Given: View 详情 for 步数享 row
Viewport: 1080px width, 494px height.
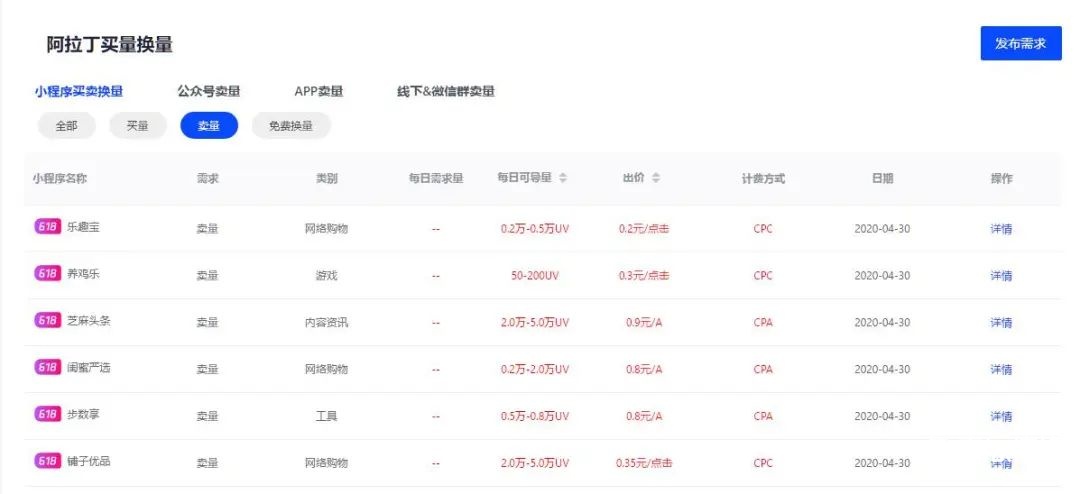Looking at the screenshot, I should coord(1001,416).
